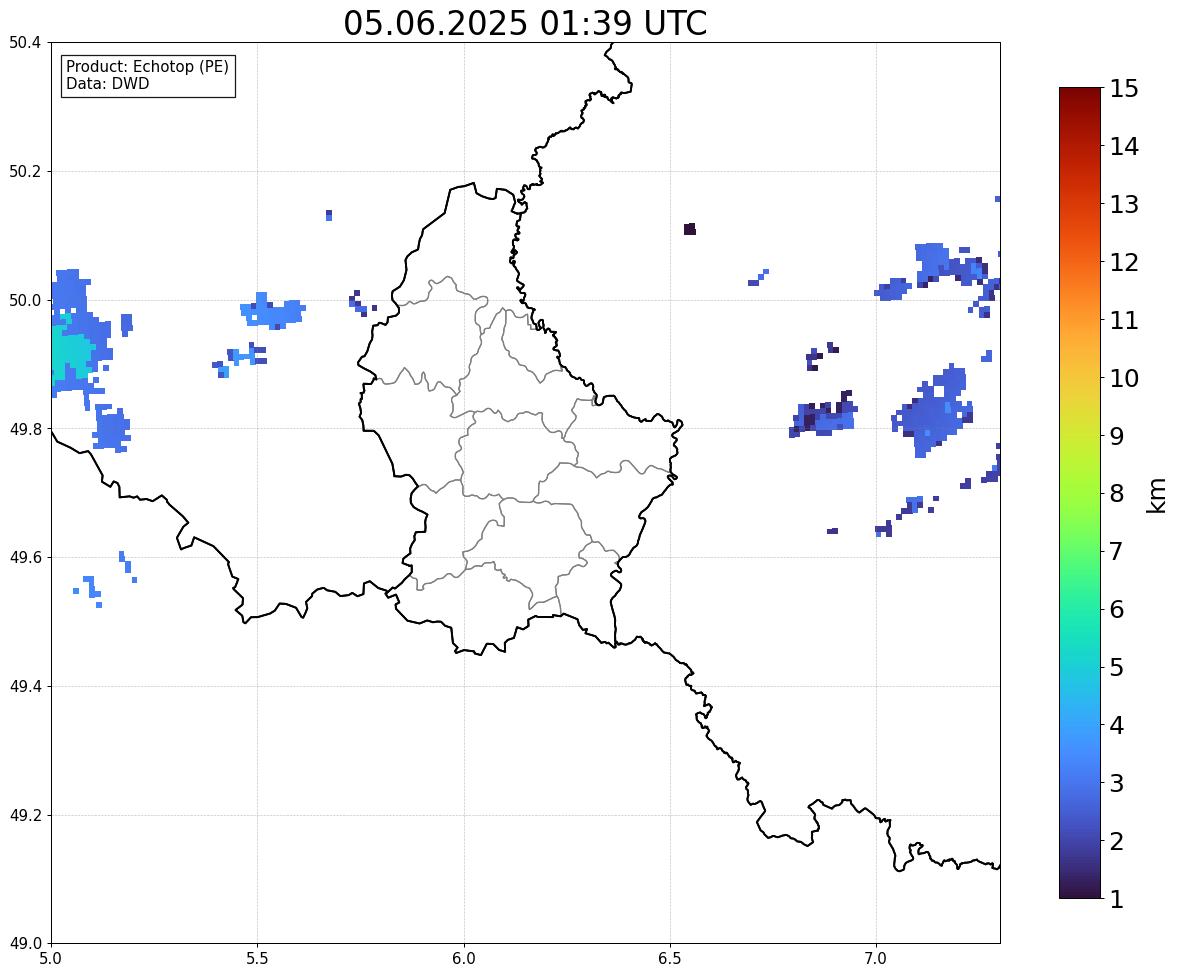Click the colorbar at the 15 km level

[x=1080, y=89]
